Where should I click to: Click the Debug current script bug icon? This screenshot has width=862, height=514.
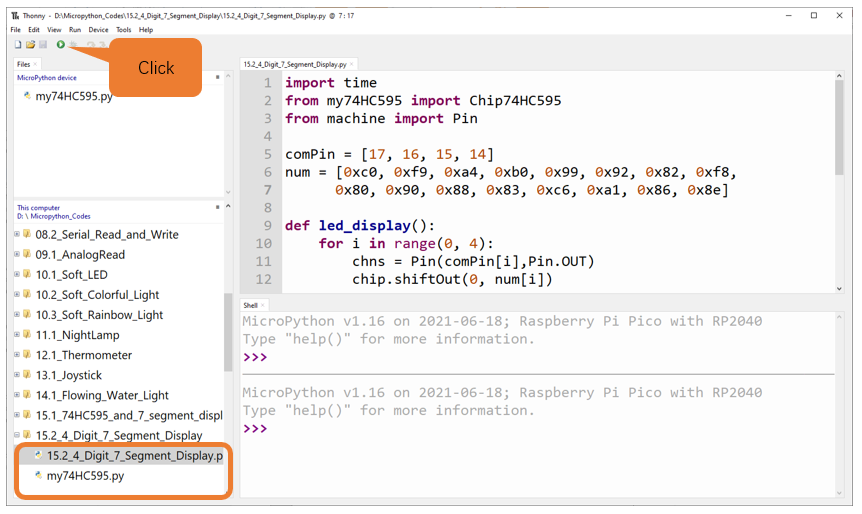click(73, 45)
